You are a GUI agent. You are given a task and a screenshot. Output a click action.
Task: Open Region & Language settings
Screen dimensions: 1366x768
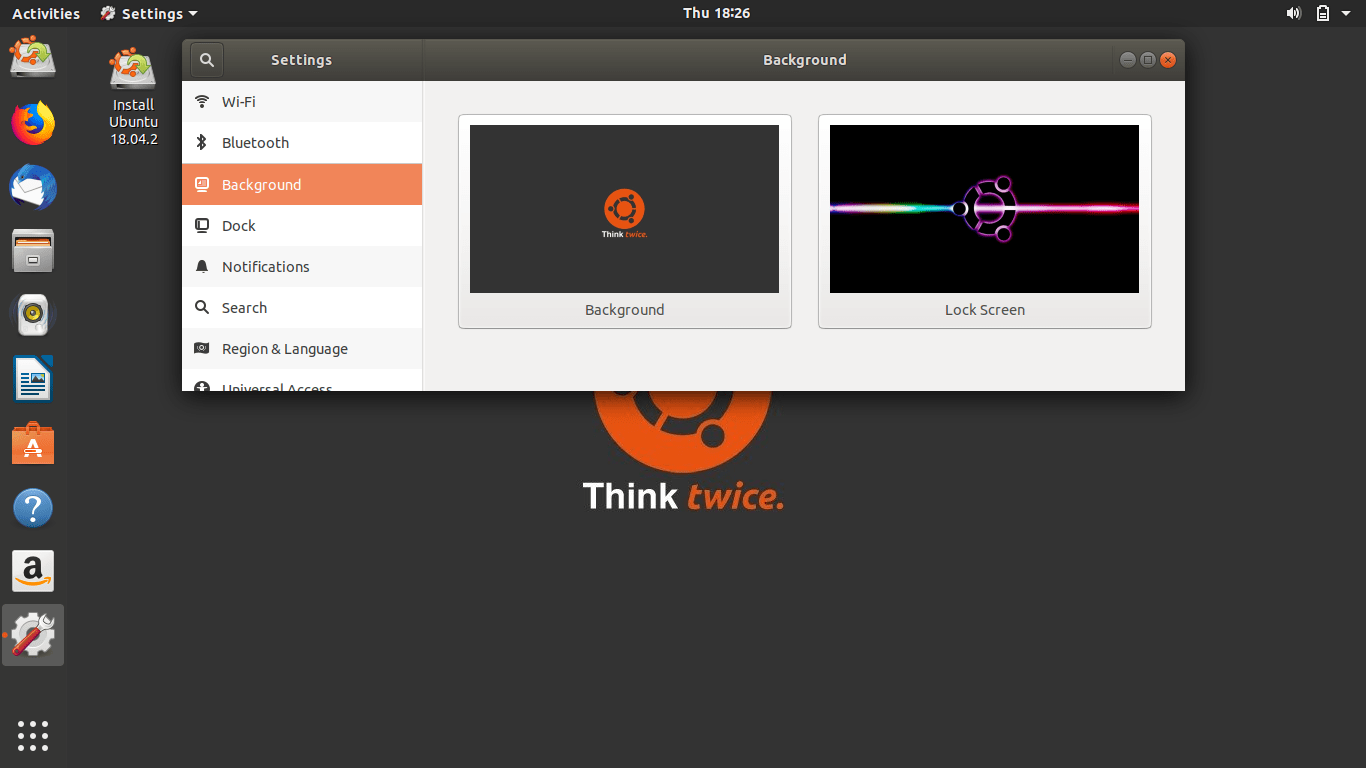click(x=302, y=349)
